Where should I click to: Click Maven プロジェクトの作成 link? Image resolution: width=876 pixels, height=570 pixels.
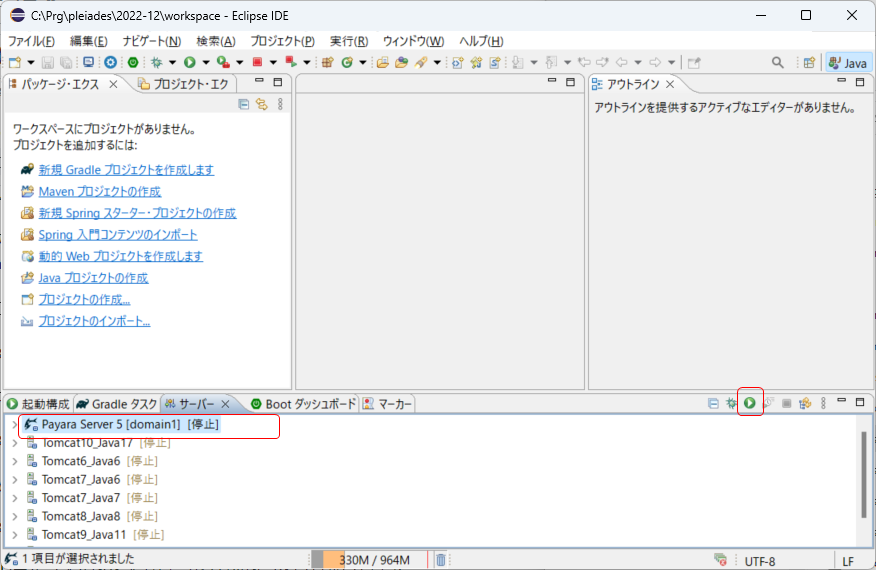coord(100,192)
